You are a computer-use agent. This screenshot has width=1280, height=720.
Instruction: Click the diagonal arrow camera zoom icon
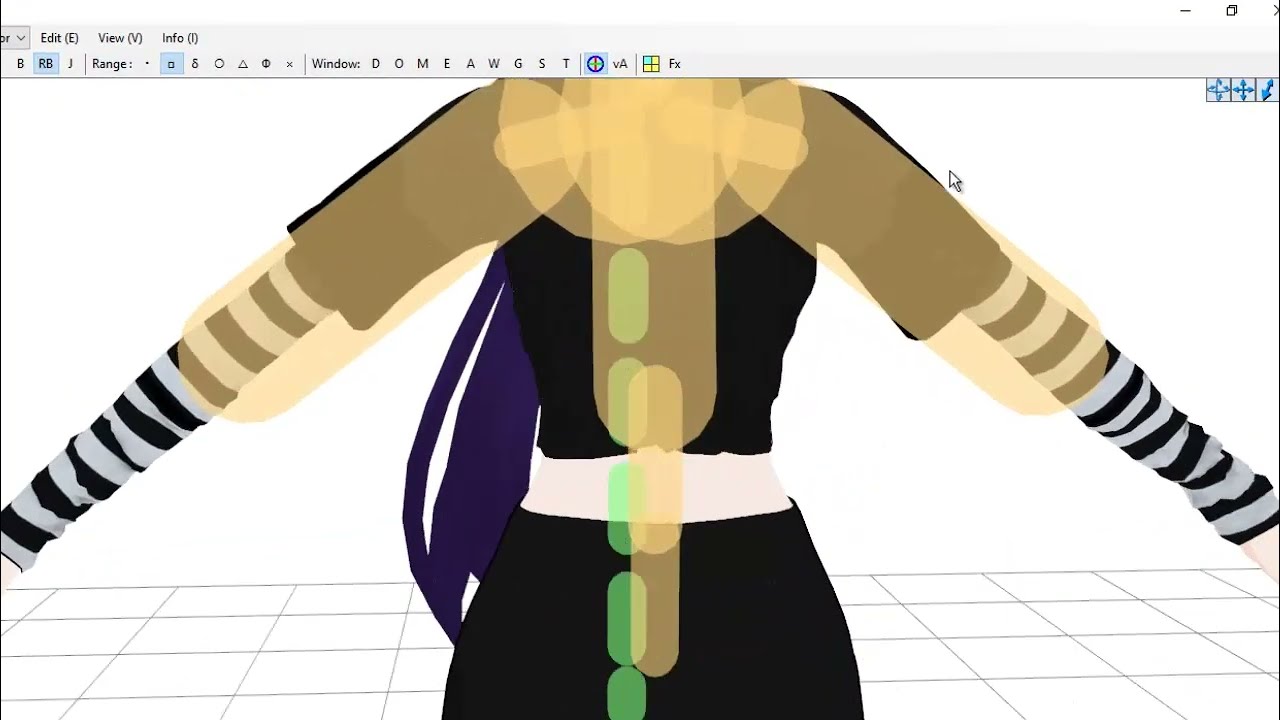coord(1269,90)
